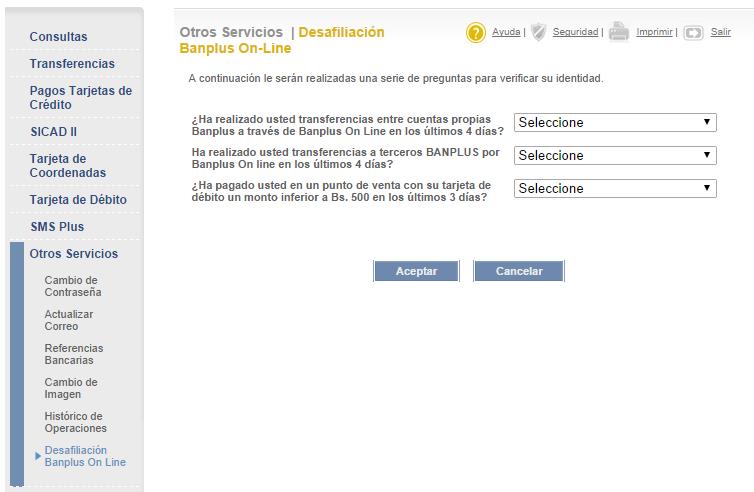
Task: Click the Aceptar button
Action: tap(416, 271)
